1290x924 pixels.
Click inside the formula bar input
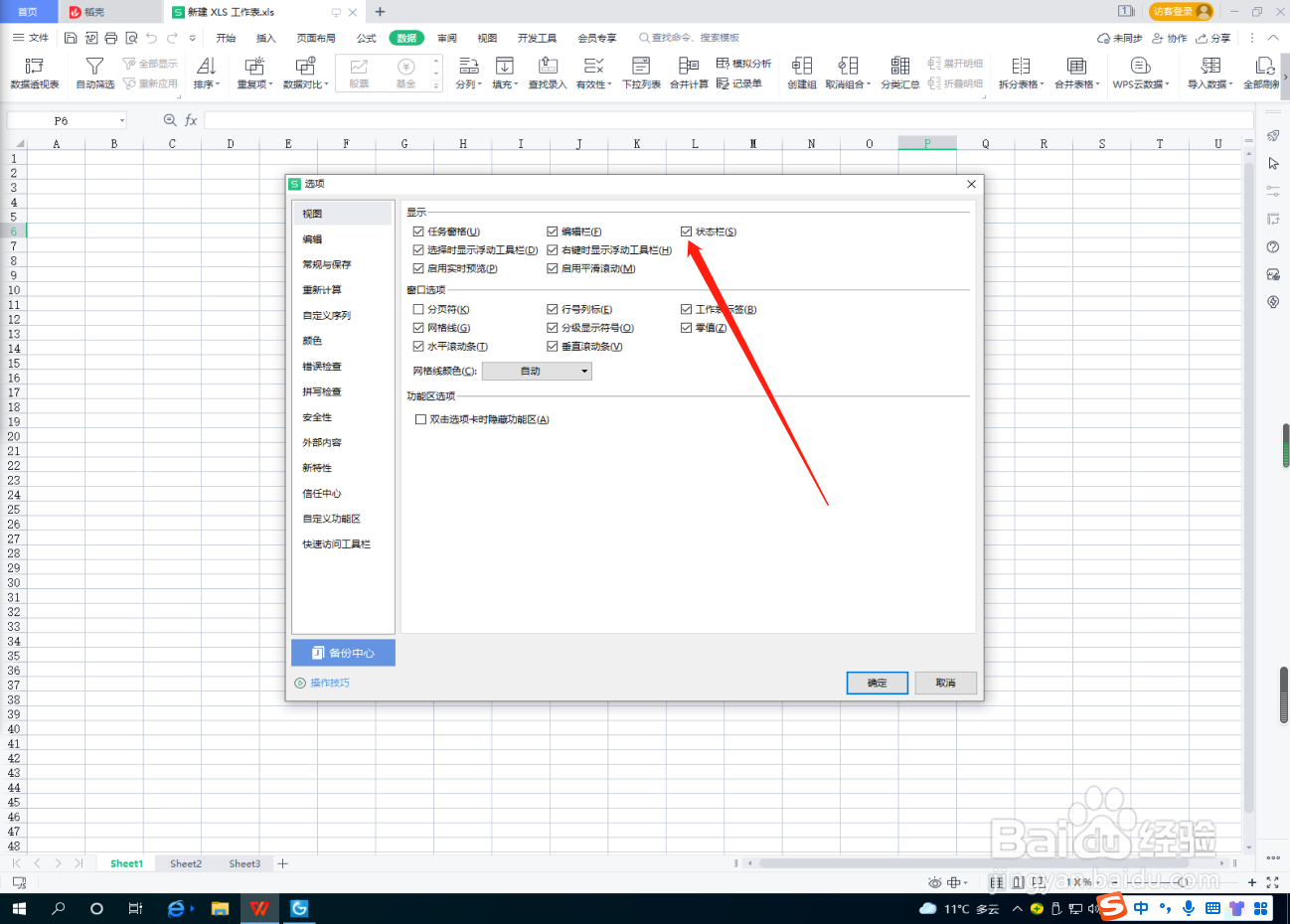click(728, 120)
